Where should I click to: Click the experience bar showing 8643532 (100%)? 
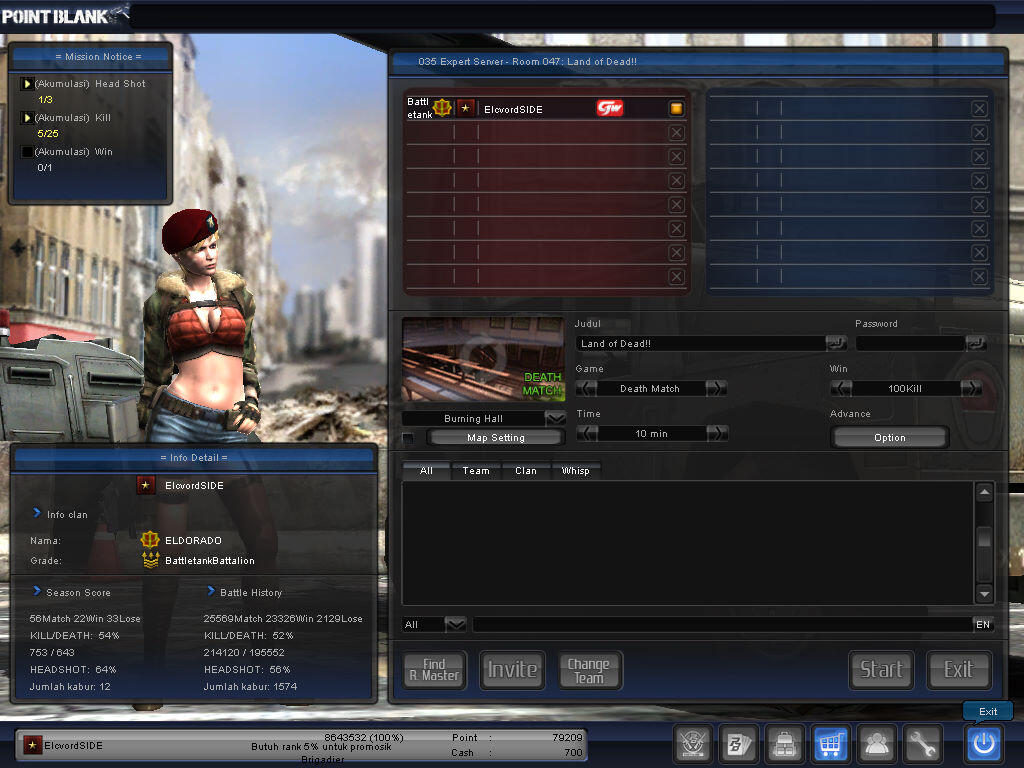(x=364, y=737)
